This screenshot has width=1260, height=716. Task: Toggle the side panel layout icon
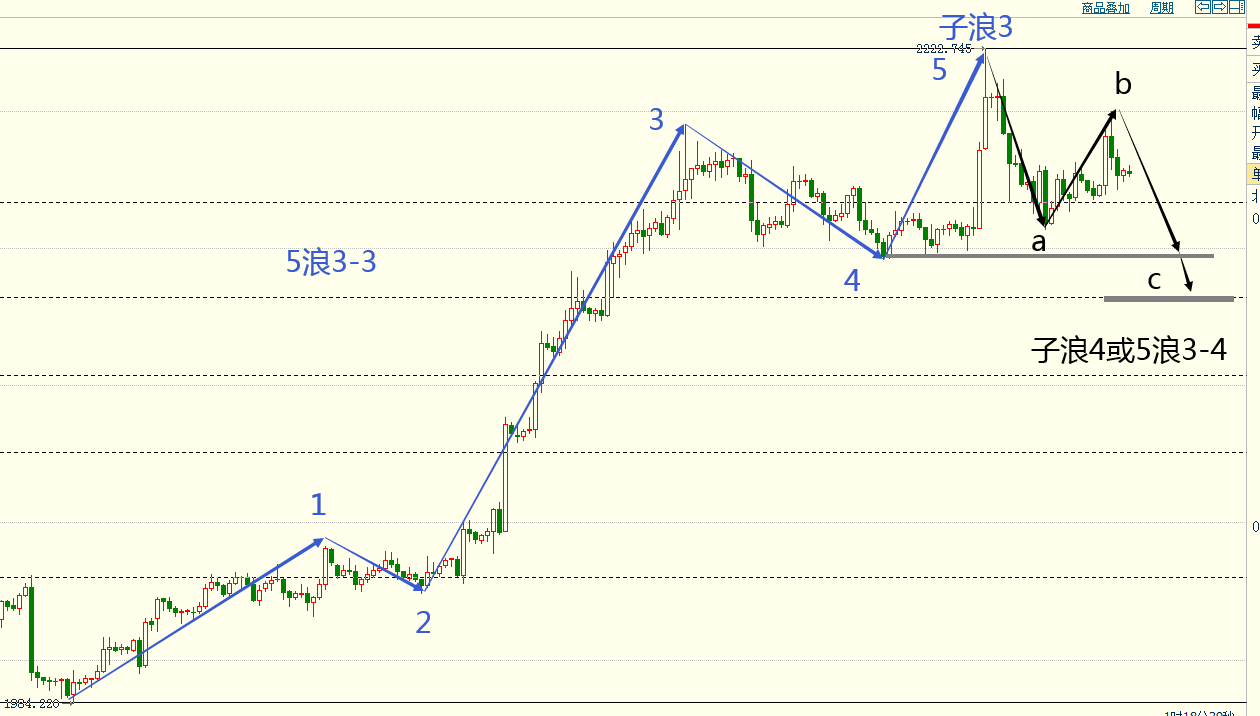(x=1235, y=7)
